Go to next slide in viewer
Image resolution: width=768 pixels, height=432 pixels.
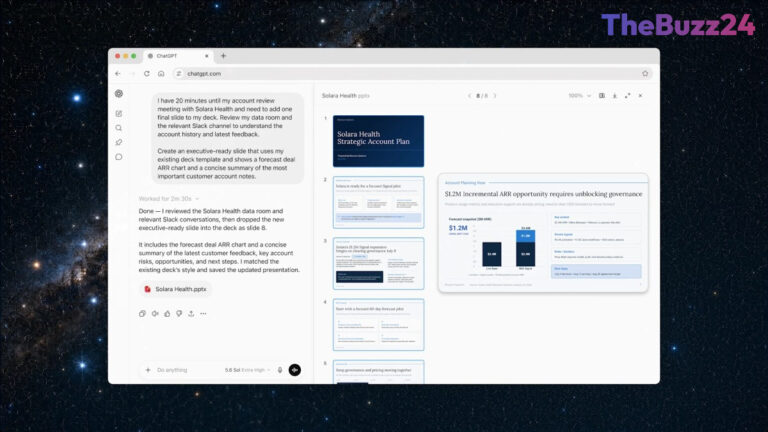(x=495, y=96)
